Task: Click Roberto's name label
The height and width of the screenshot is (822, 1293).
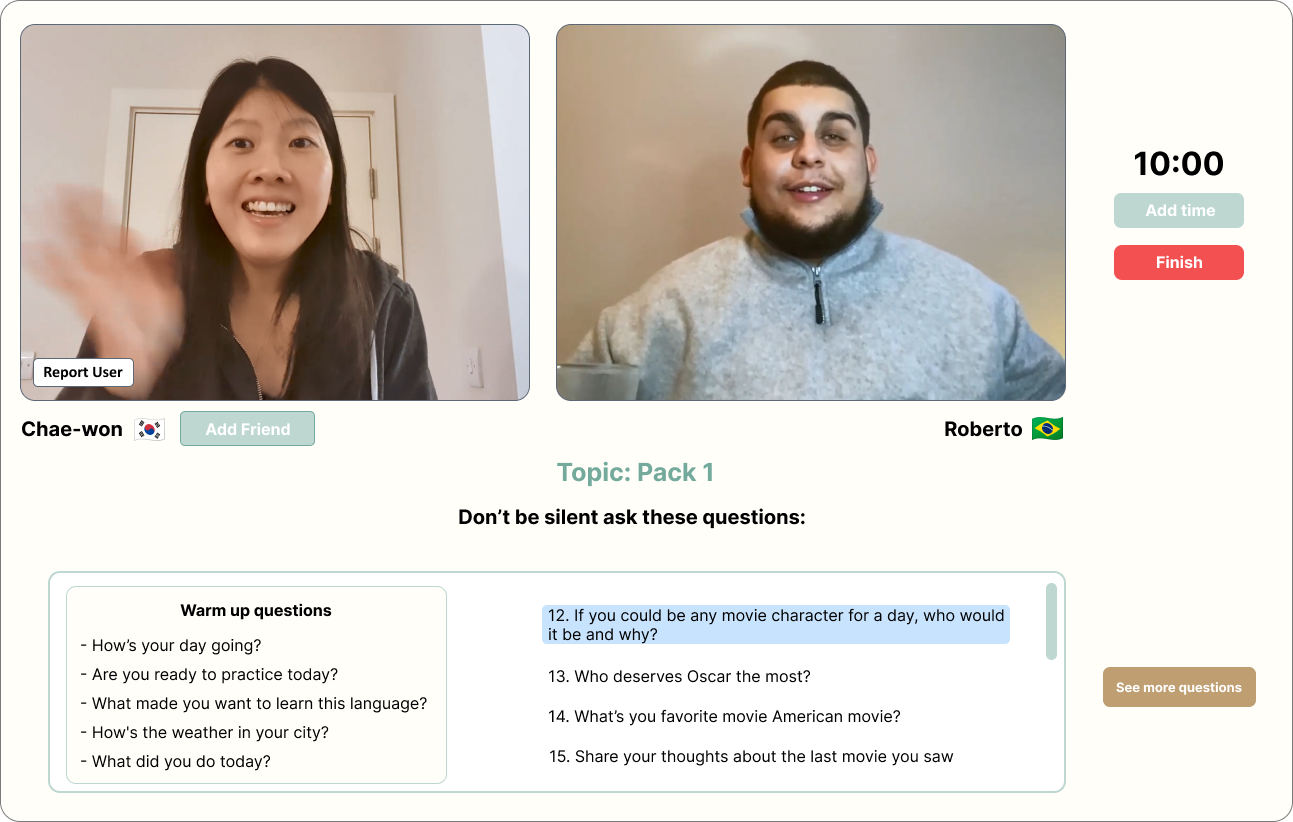Action: click(983, 429)
